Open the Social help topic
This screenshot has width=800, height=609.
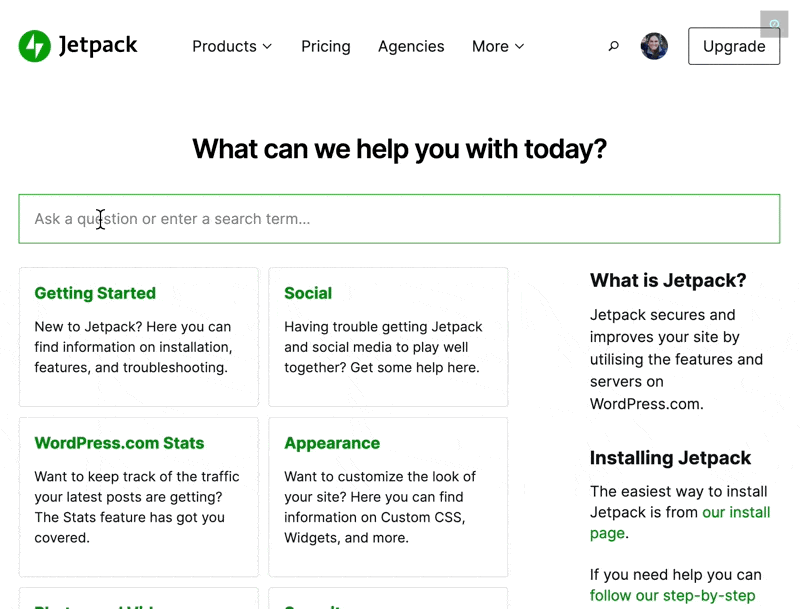click(308, 293)
